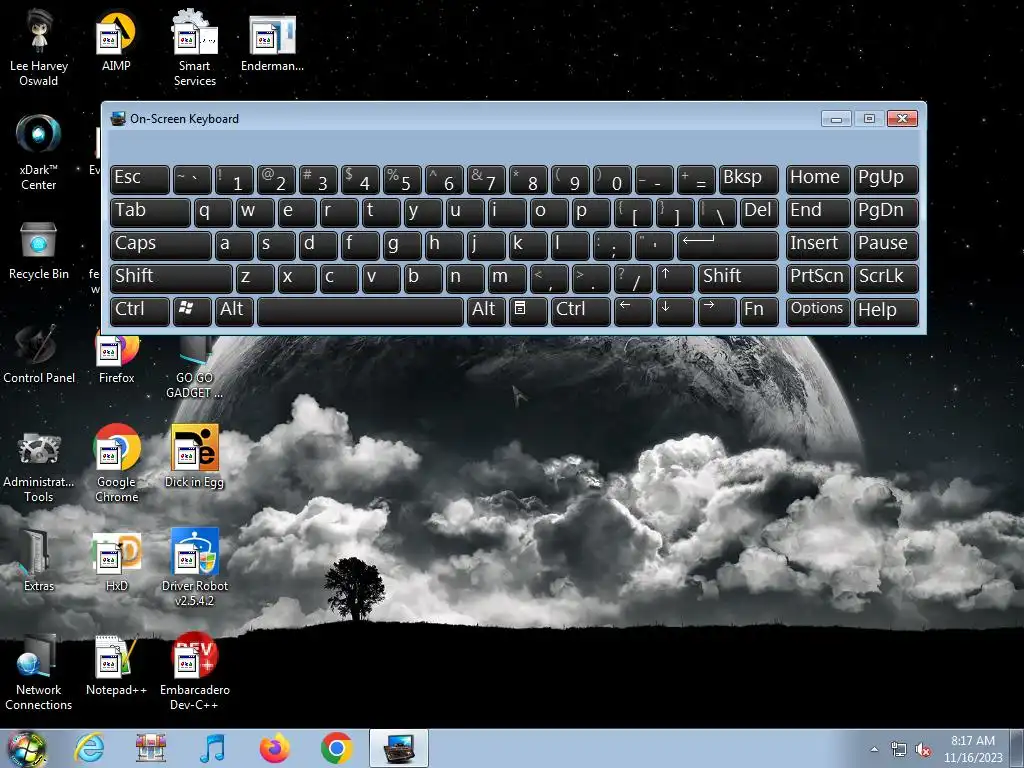Click the number 5 key
Viewport: 1024px width, 768px height.
pos(402,180)
